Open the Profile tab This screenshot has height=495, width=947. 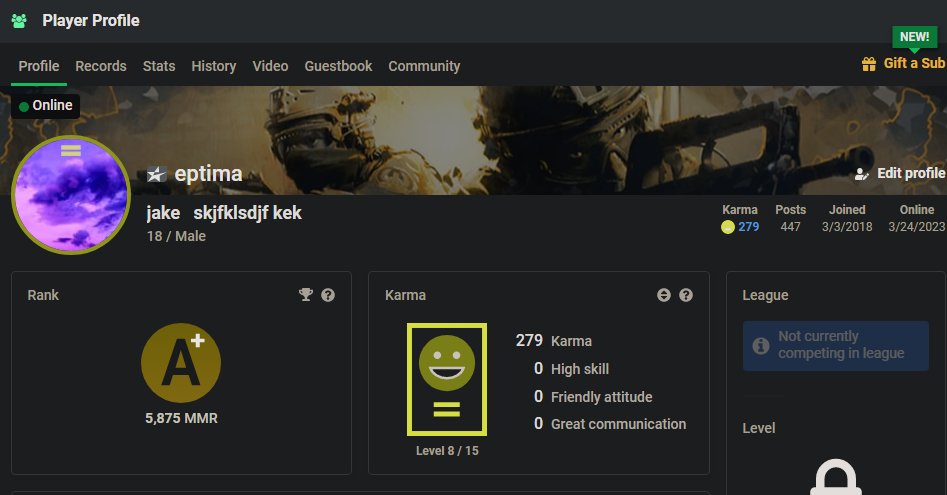pos(39,66)
